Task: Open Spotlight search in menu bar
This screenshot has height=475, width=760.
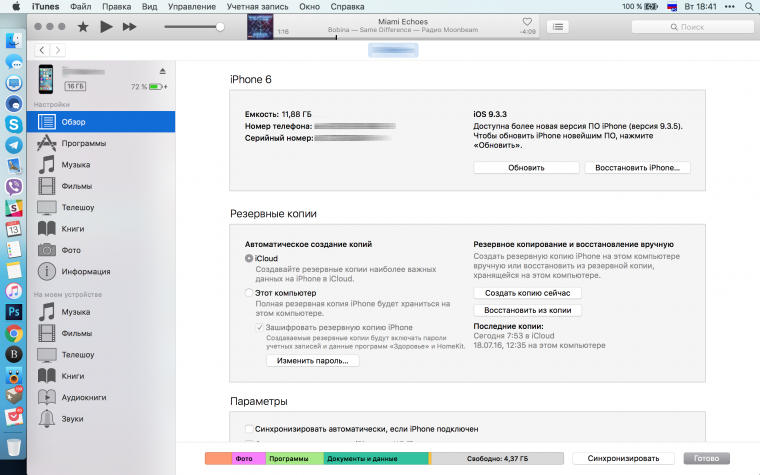Action: click(749, 6)
